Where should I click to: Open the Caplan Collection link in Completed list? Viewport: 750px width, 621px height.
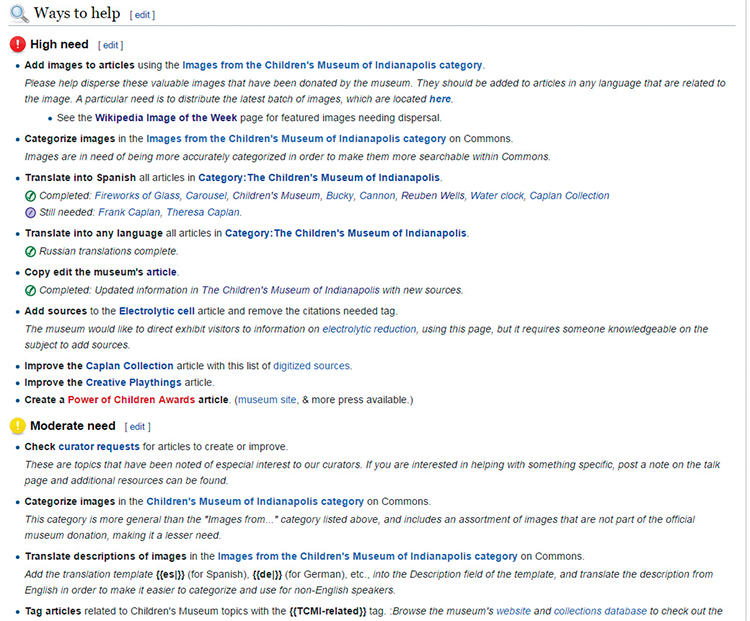point(569,196)
